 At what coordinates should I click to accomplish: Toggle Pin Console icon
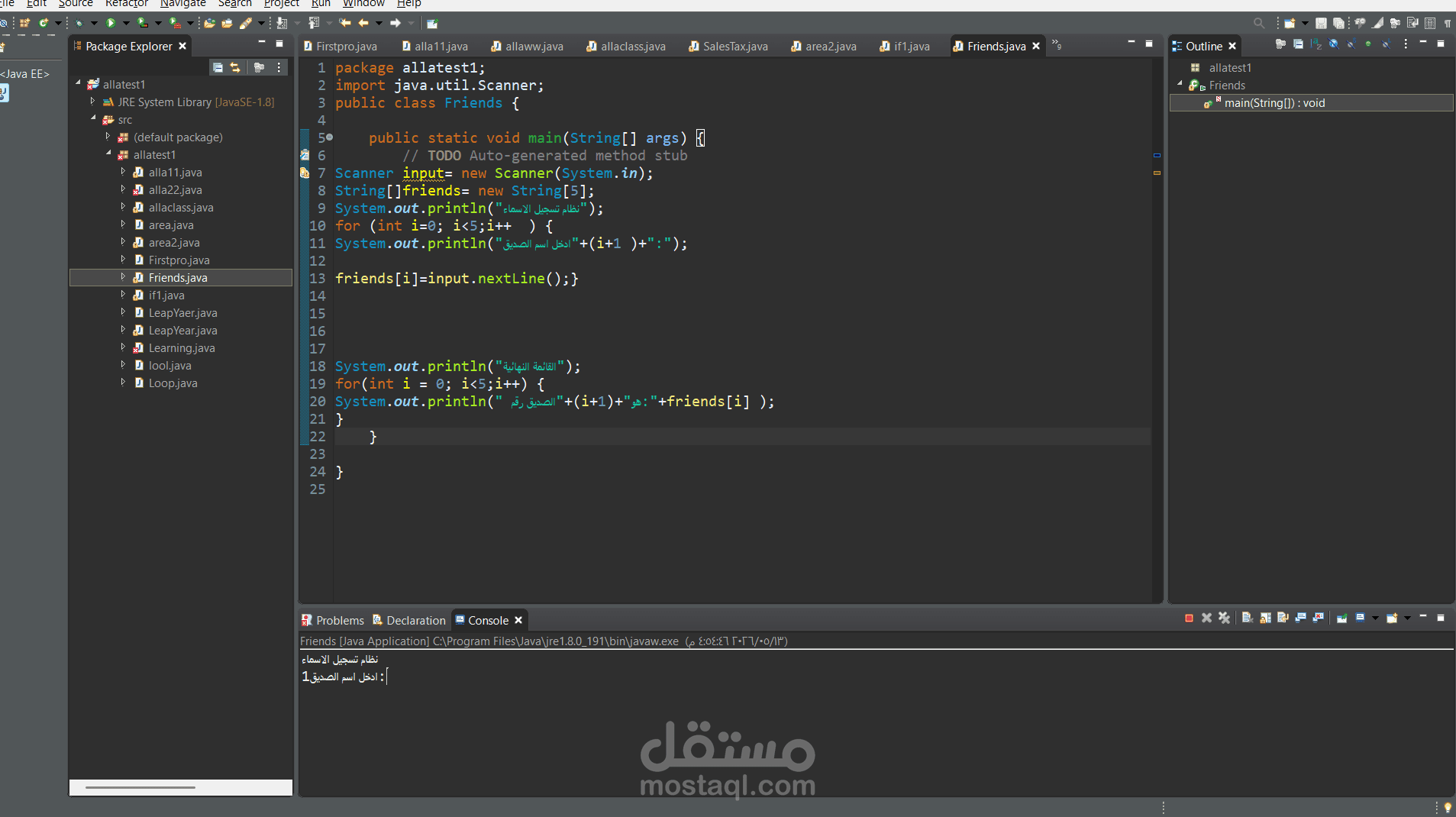[1341, 618]
